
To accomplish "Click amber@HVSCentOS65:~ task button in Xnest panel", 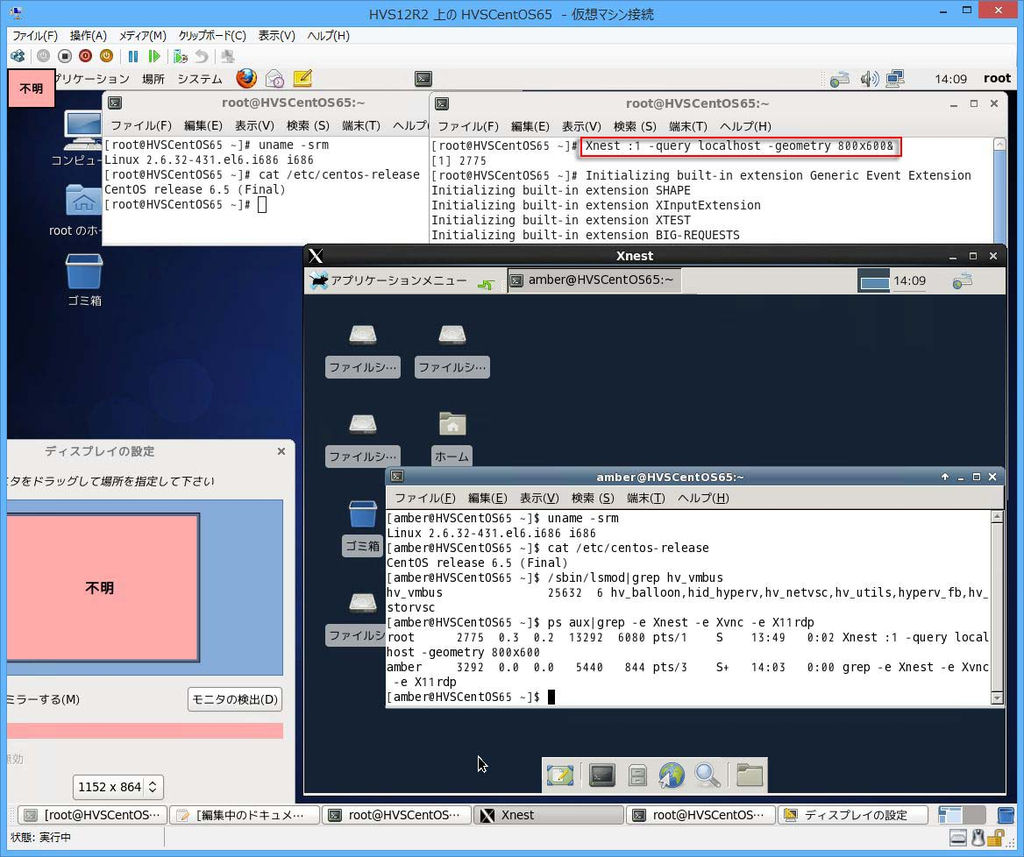I will [x=594, y=280].
